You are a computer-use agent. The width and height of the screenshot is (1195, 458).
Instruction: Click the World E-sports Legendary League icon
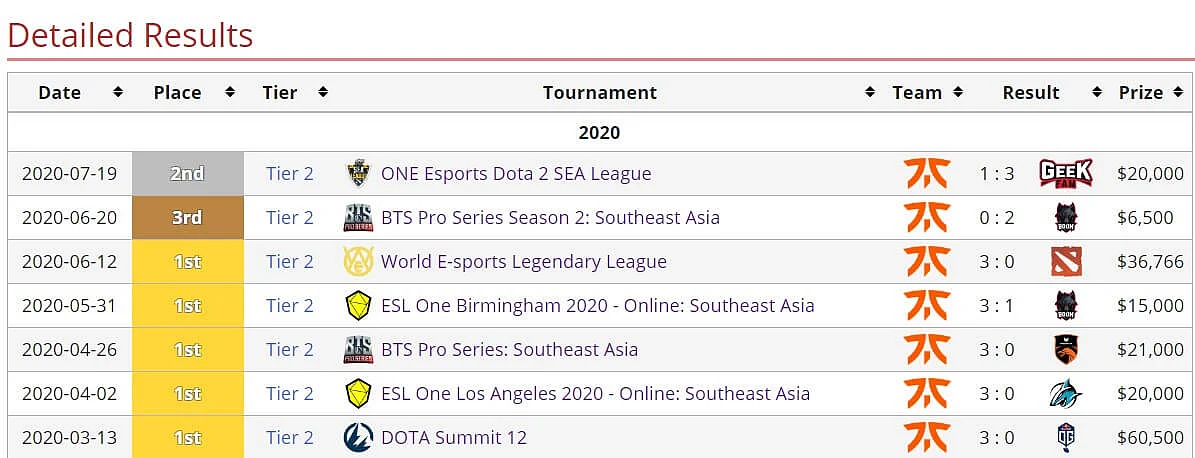coord(357,261)
